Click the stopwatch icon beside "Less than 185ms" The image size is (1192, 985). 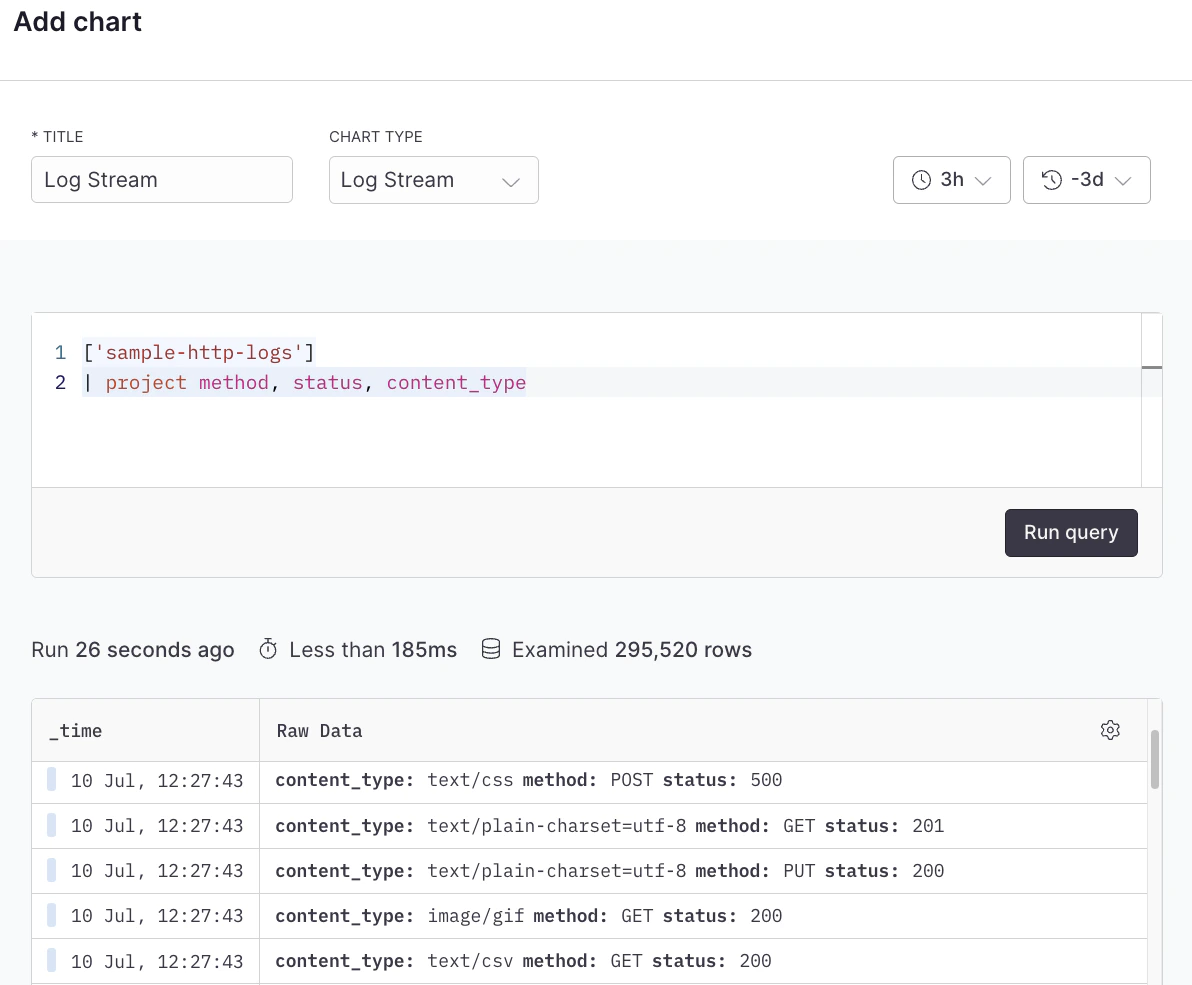pos(268,649)
